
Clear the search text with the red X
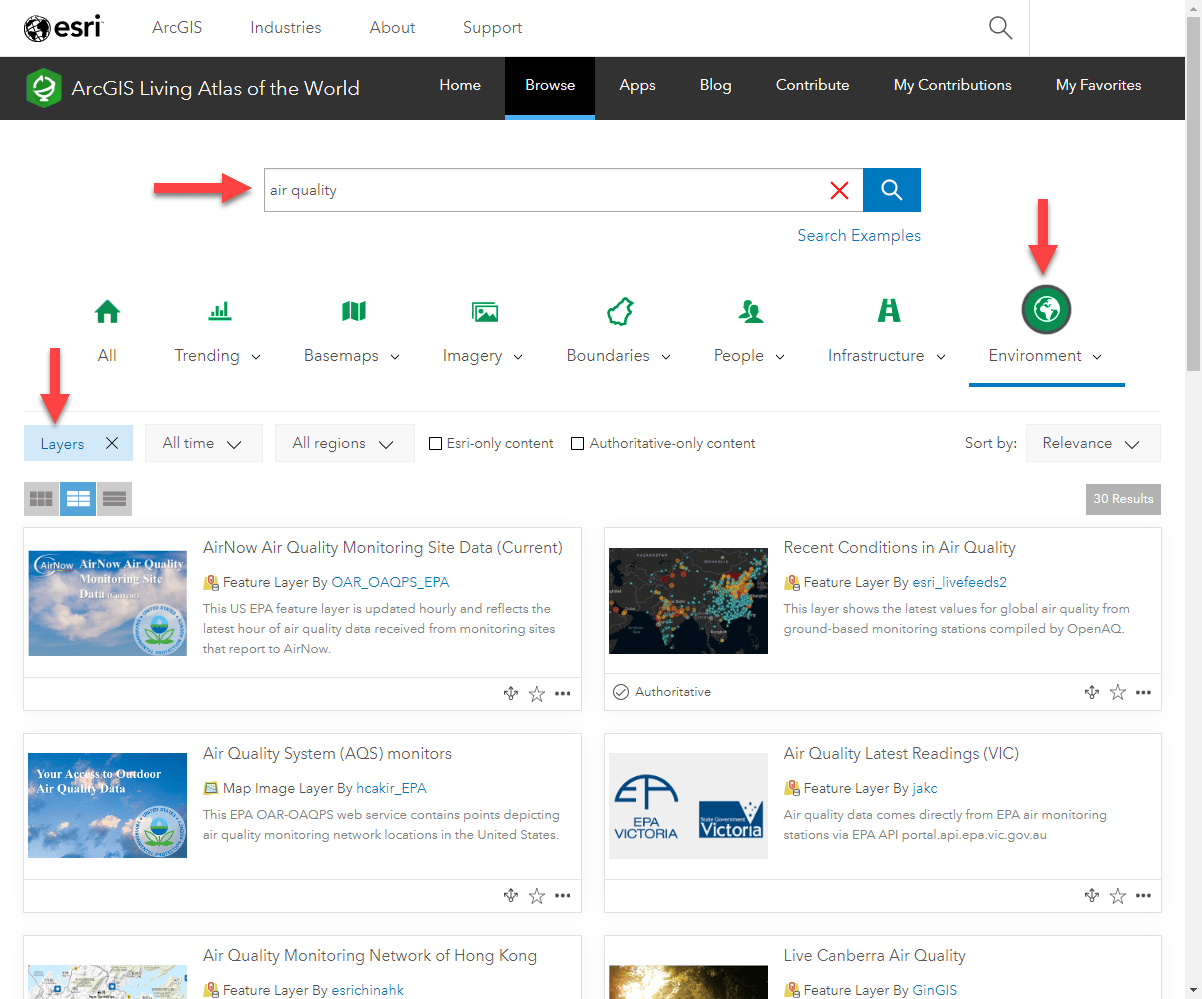tap(840, 190)
